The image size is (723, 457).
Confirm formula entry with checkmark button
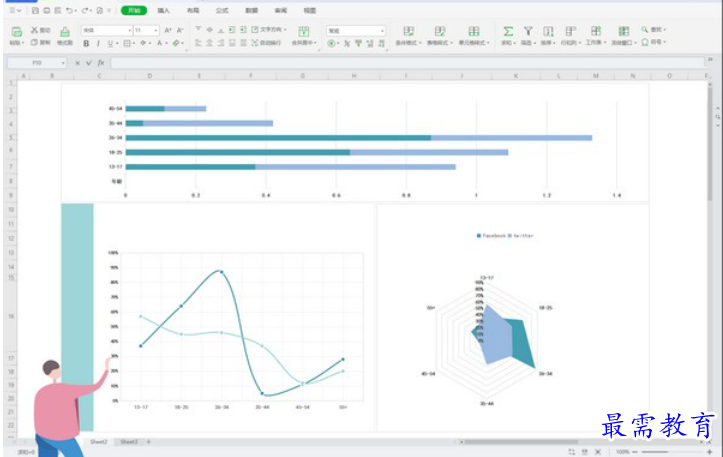[x=89, y=63]
